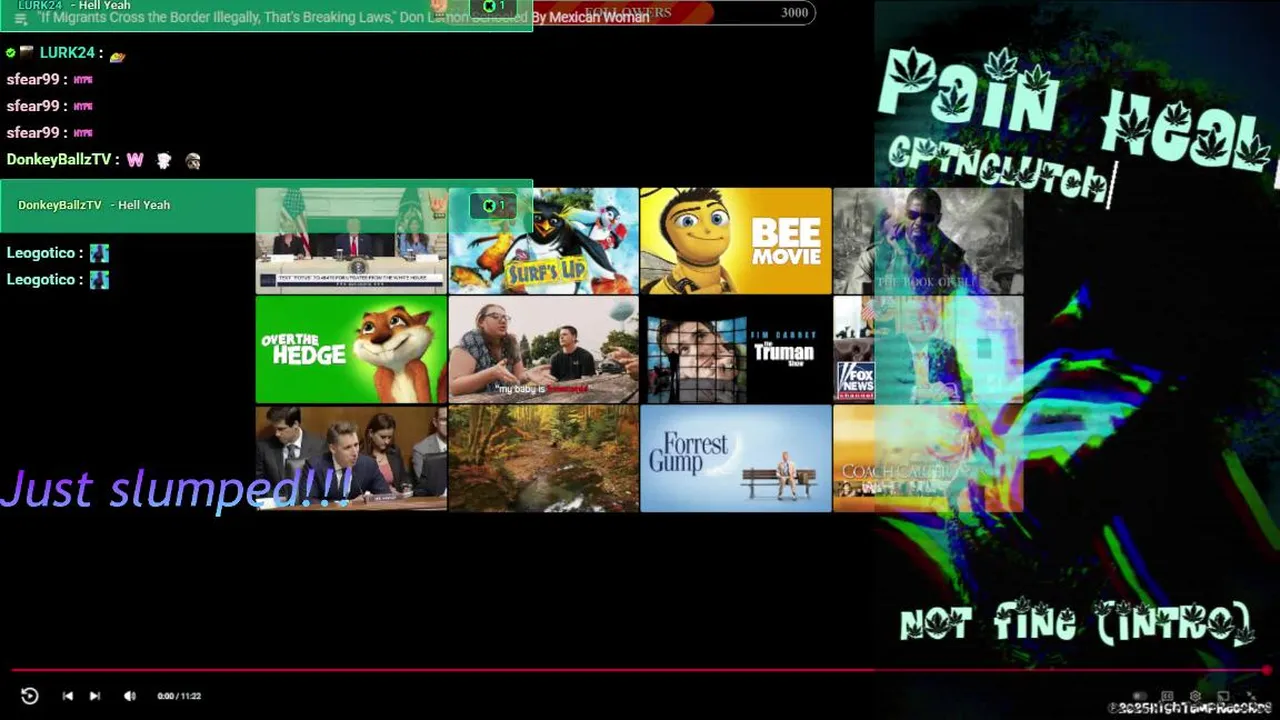Image resolution: width=1280 pixels, height=720 pixels.
Task: Open the Book of Eli thumbnail
Action: point(928,241)
